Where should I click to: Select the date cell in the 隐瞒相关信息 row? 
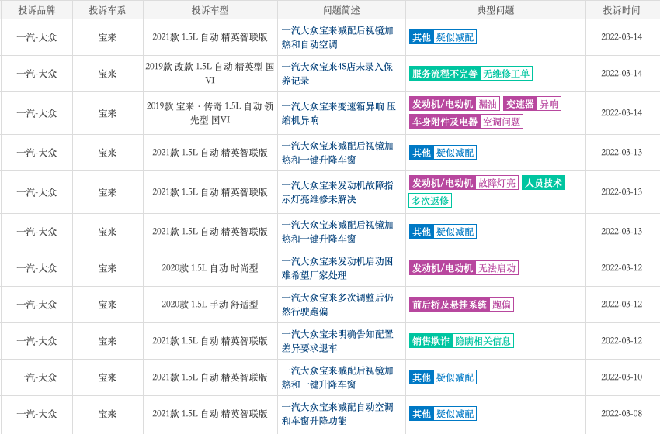tap(621, 340)
